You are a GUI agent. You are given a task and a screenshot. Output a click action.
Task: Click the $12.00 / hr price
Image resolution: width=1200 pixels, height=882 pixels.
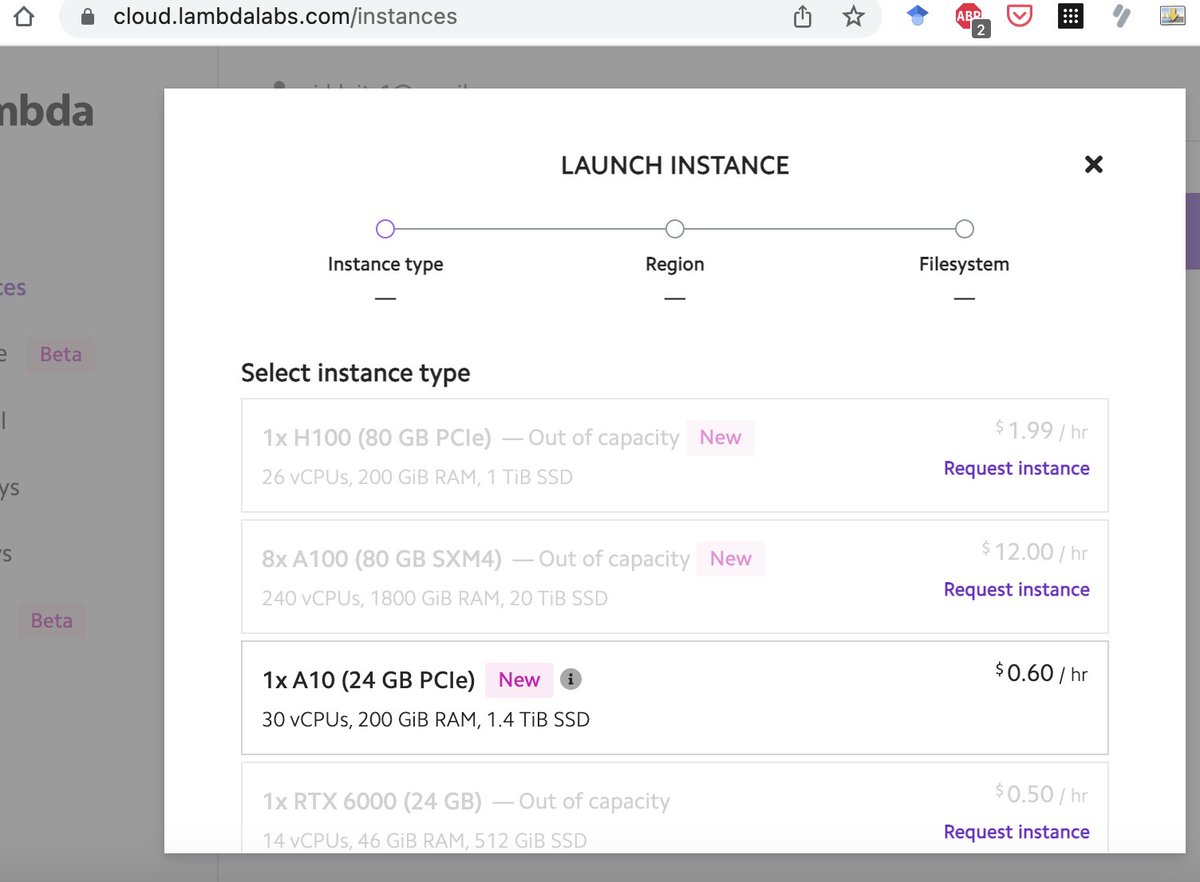(1034, 551)
